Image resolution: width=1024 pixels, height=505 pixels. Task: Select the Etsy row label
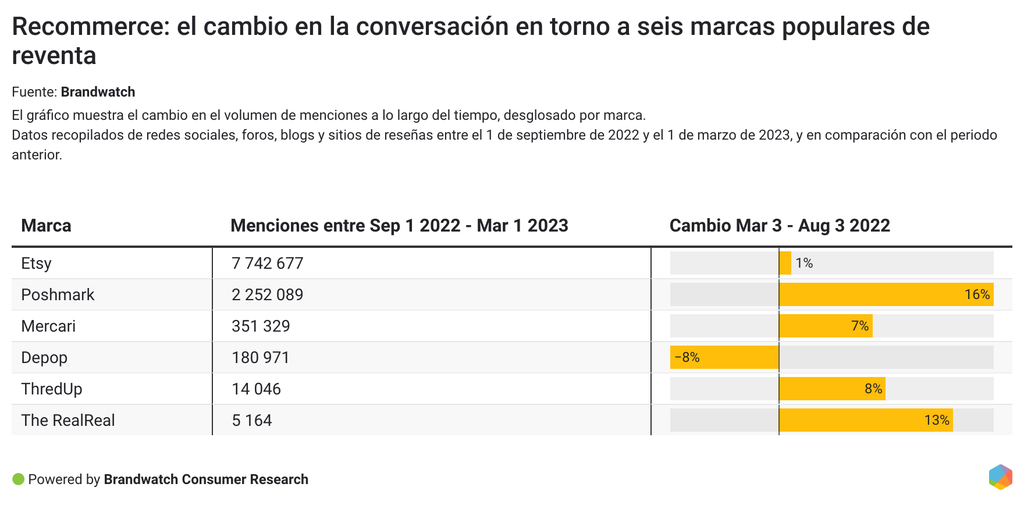pos(37,264)
